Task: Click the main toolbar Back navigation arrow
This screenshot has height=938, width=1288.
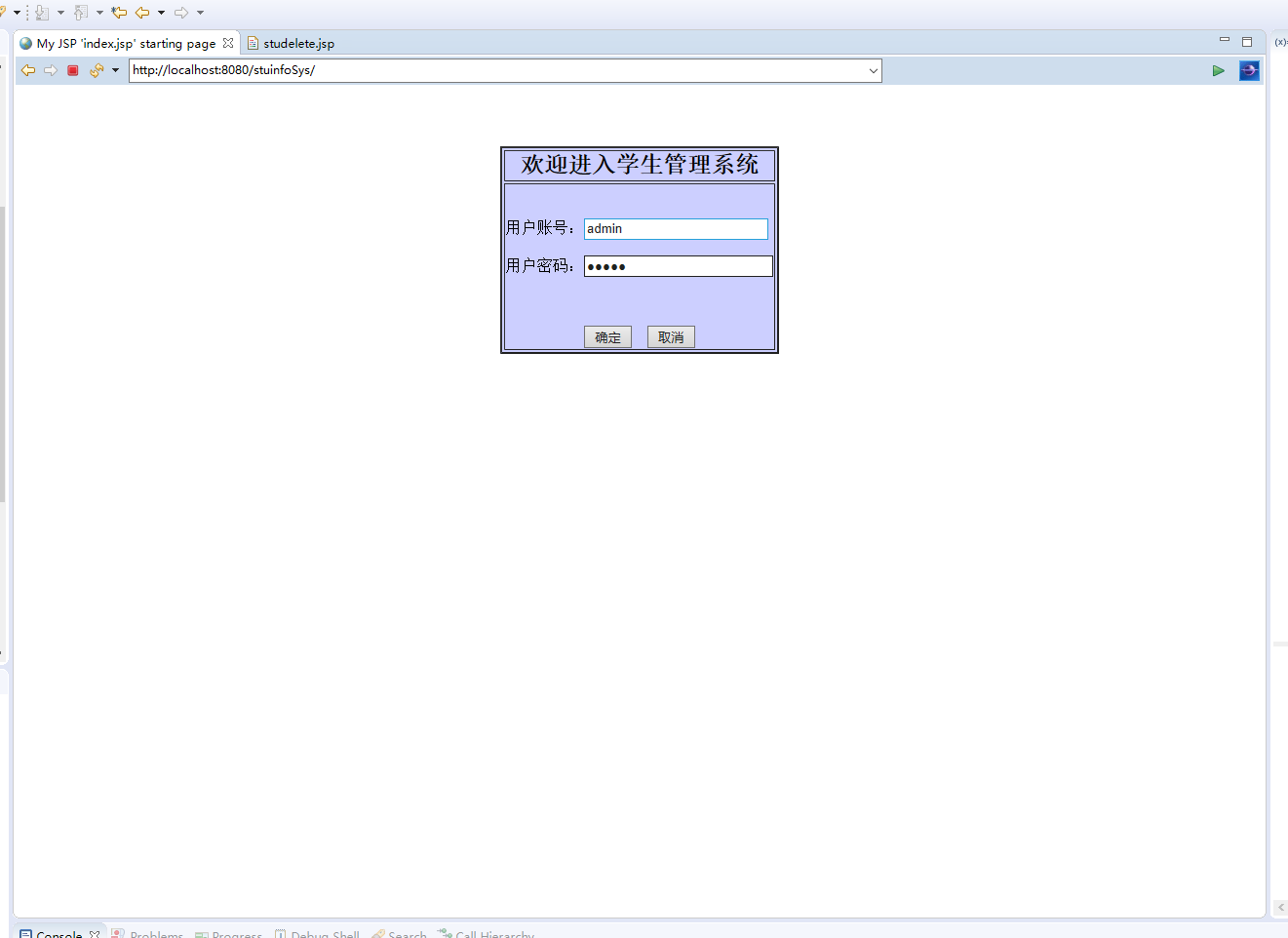Action: [142, 13]
